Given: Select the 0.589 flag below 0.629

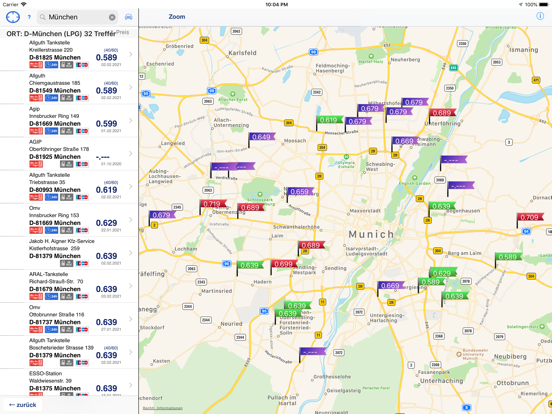Looking at the screenshot, I should point(432,282).
